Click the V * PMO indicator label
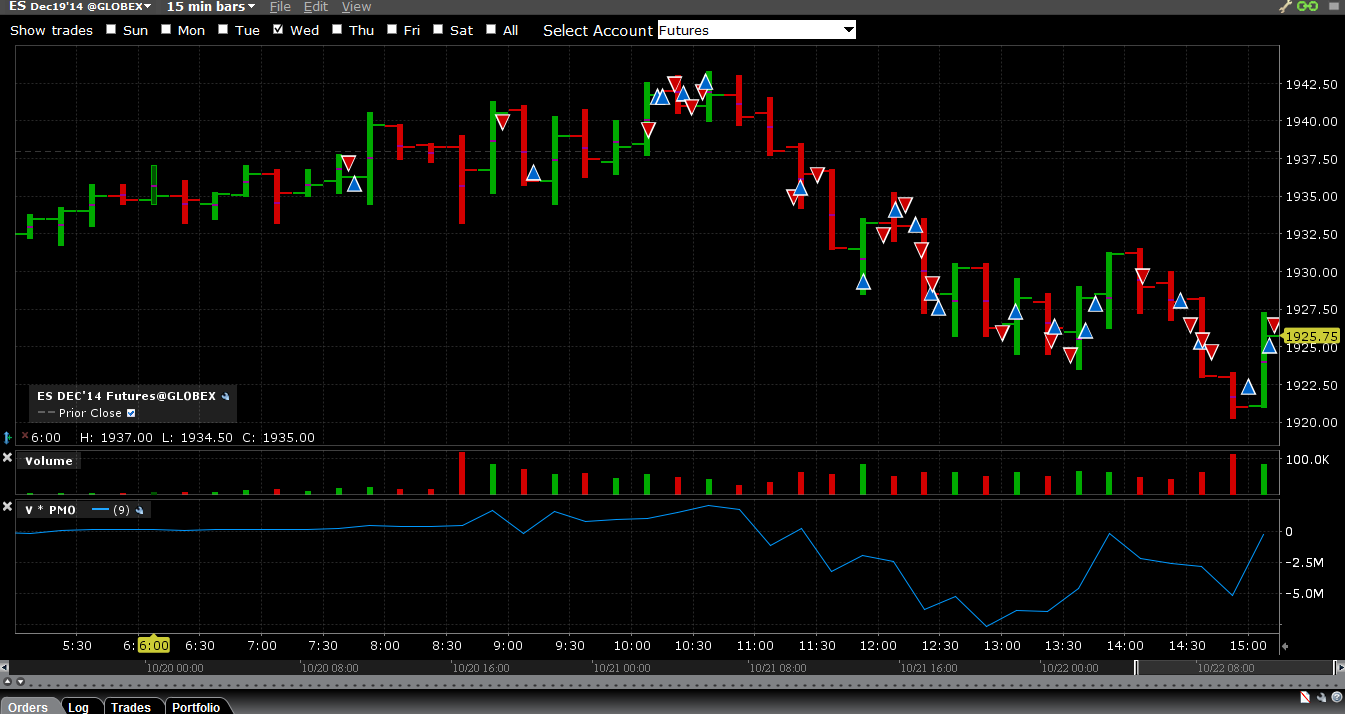Image resolution: width=1345 pixels, height=714 pixels. coord(49,510)
